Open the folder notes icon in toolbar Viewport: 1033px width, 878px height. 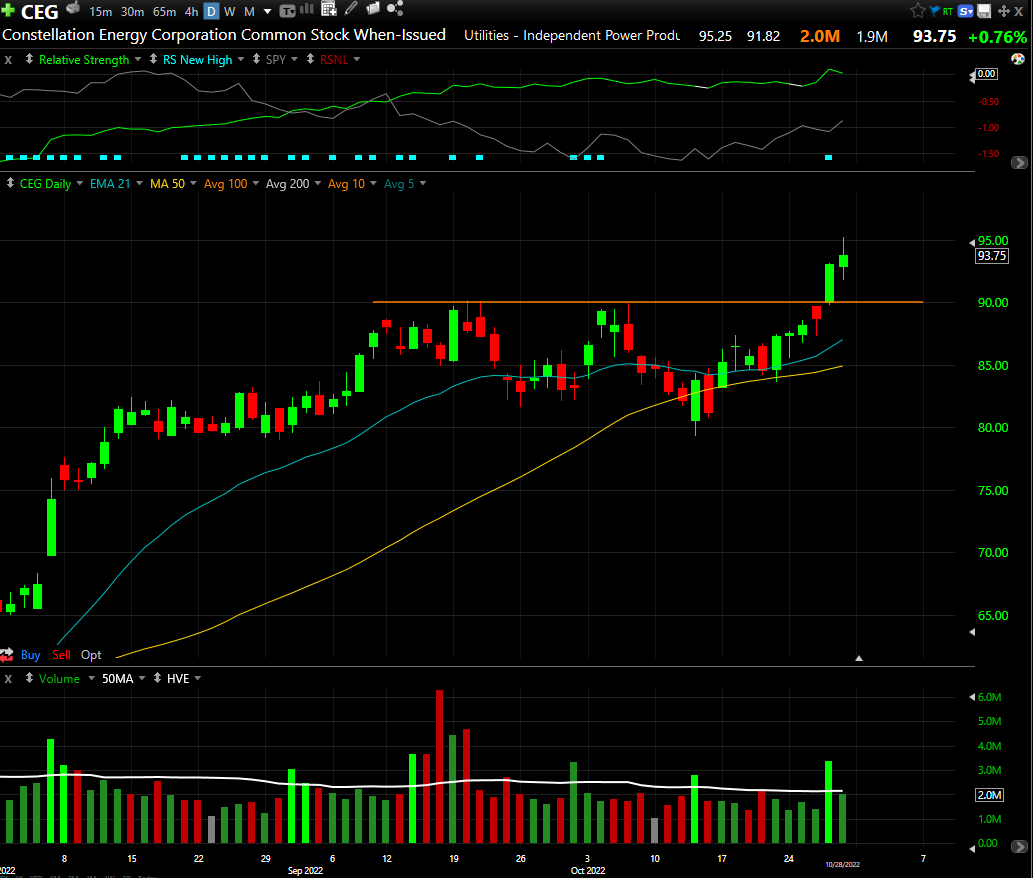click(373, 9)
